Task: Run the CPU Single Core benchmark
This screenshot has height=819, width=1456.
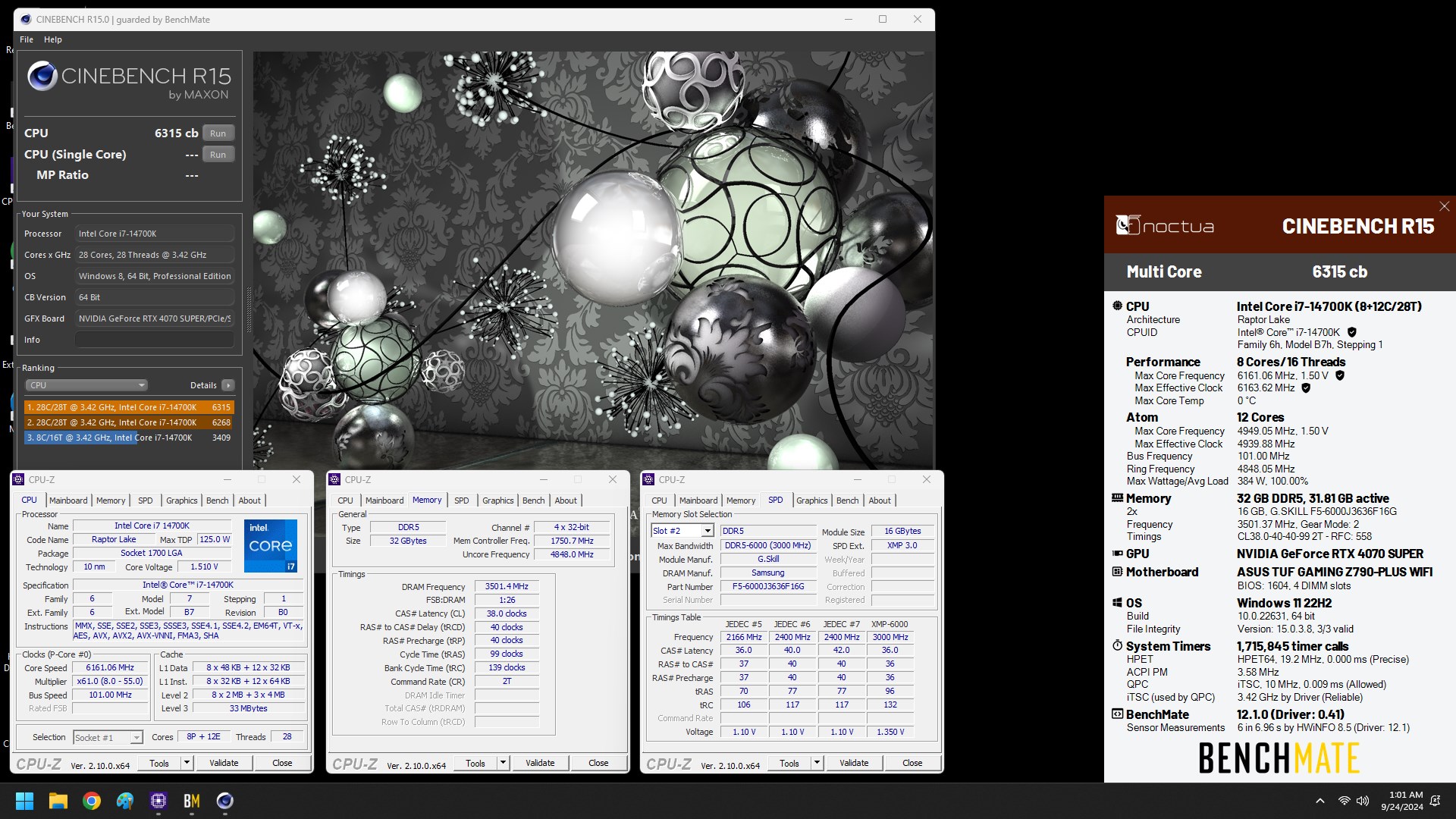Action: (218, 154)
